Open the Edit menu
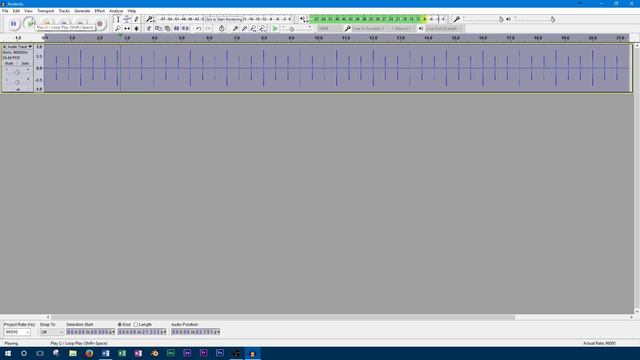Screen dimensions: 640x360 [x=16, y=11]
